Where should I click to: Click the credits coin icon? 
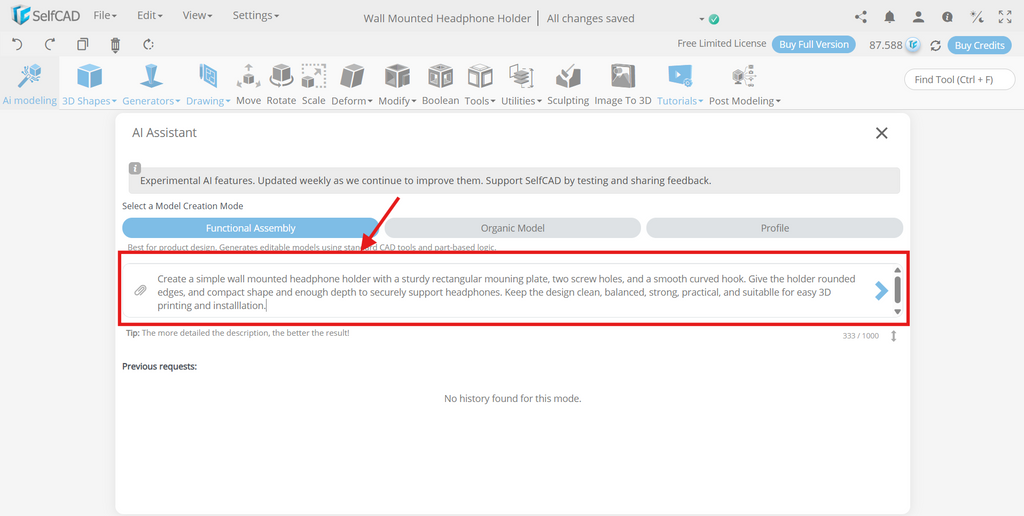pos(913,45)
